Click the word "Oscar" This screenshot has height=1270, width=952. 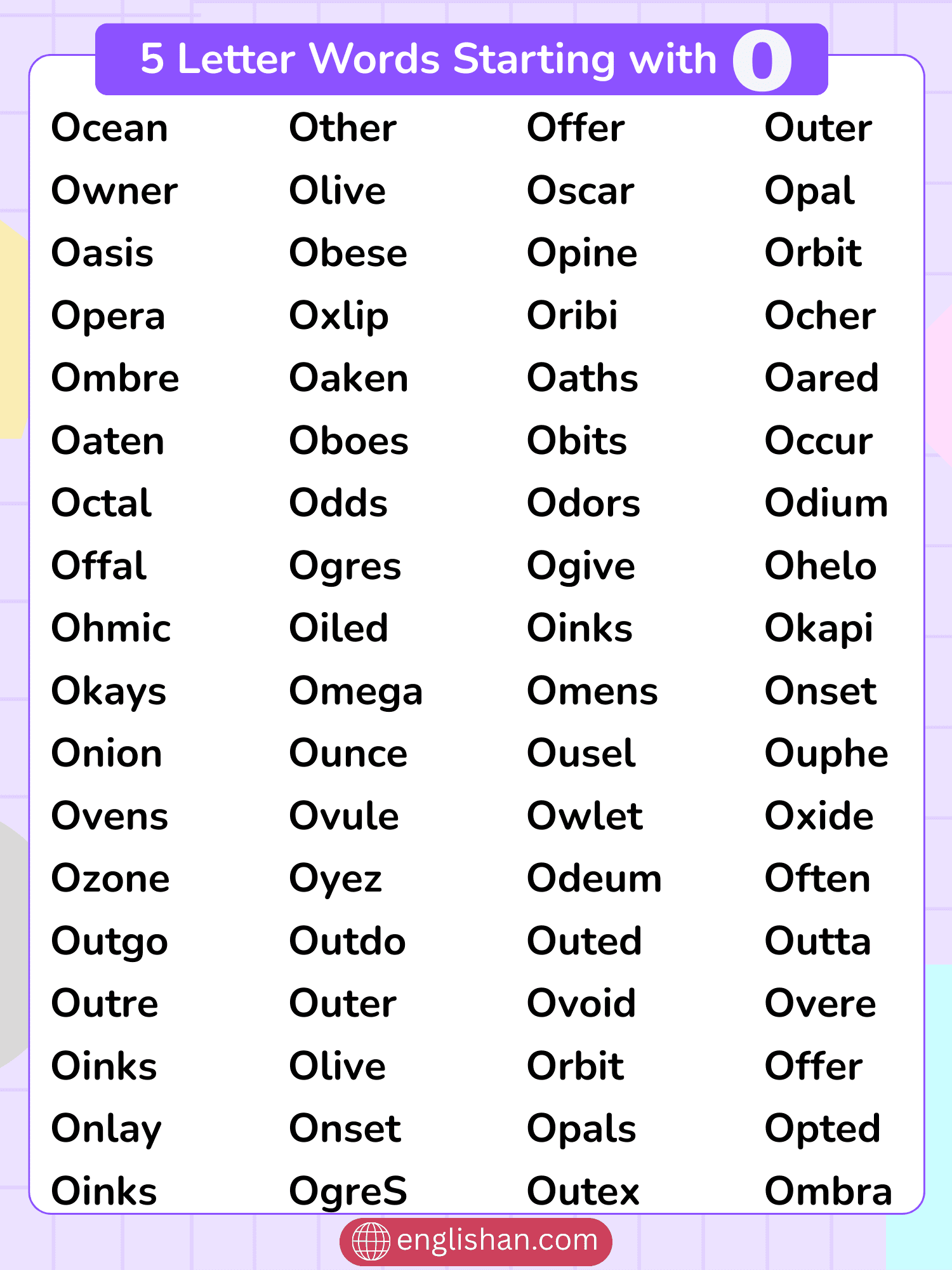point(581,190)
